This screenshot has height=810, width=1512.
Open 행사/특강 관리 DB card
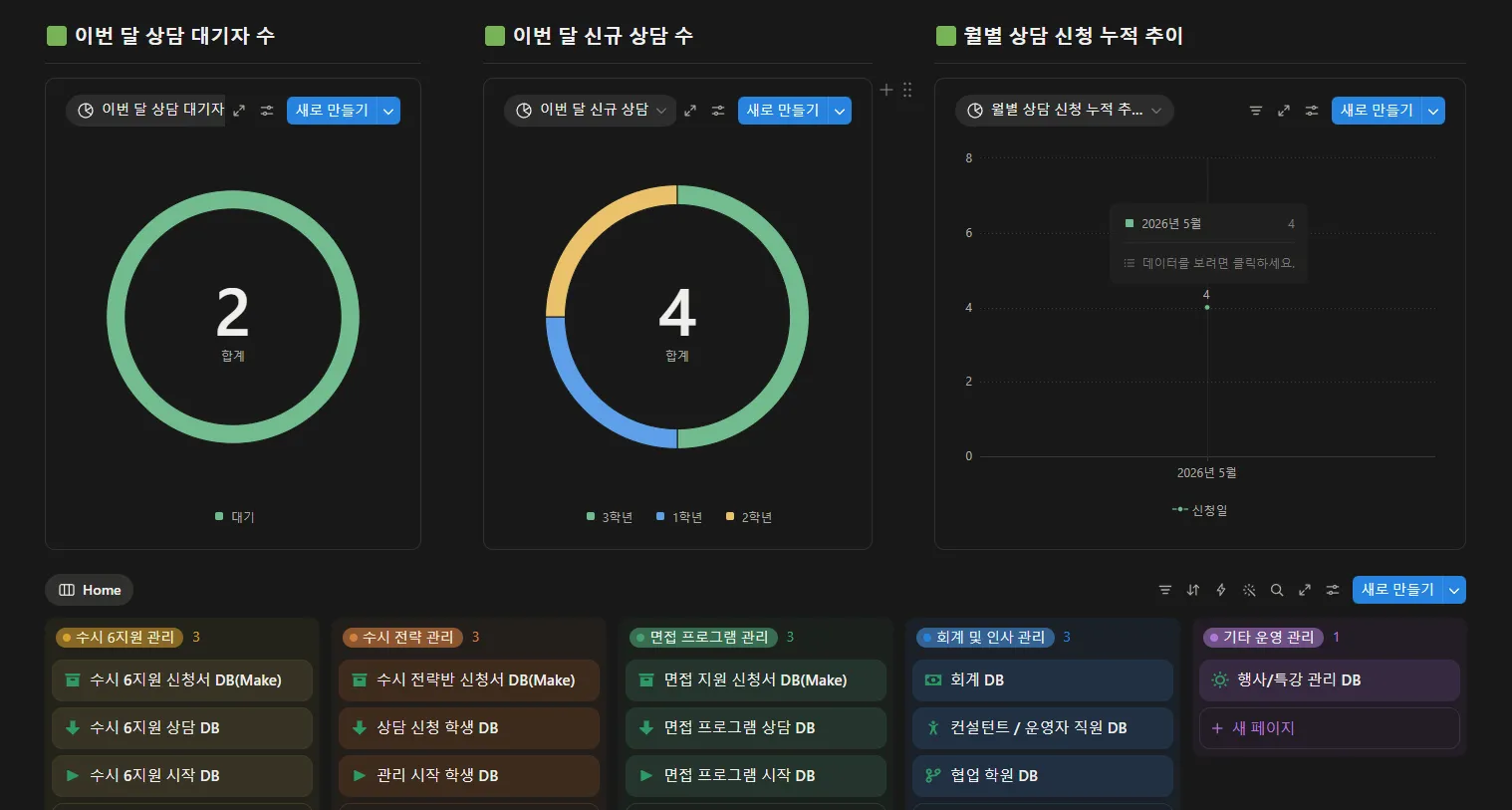(x=1330, y=680)
